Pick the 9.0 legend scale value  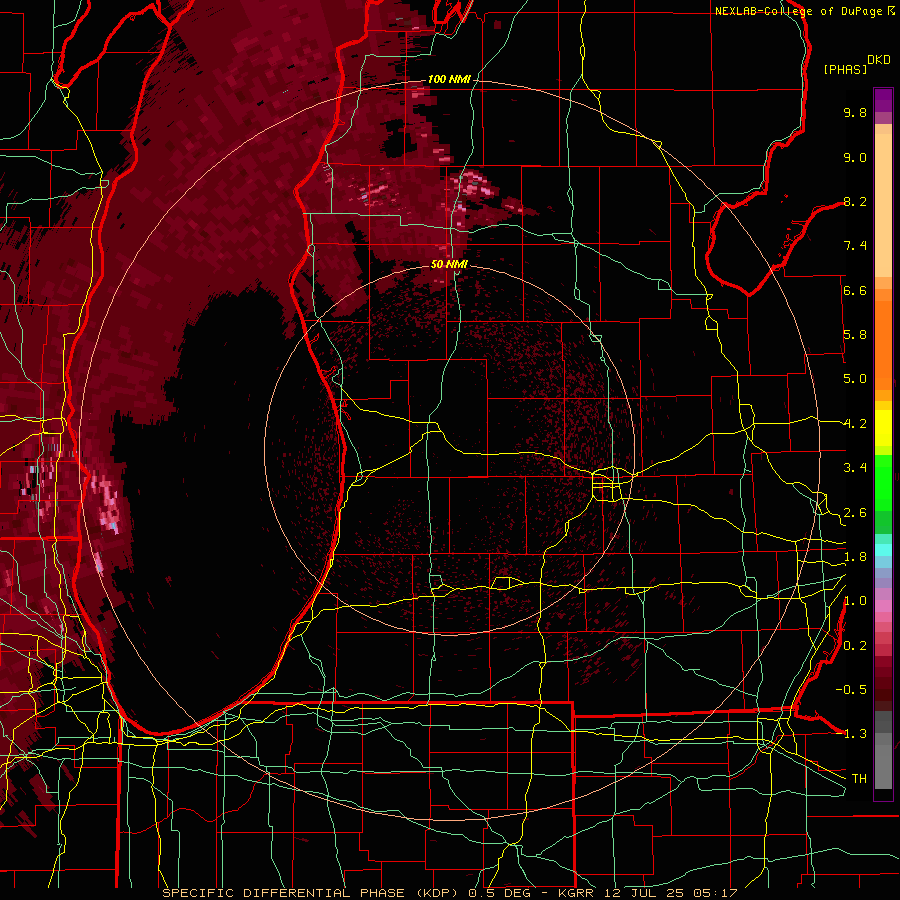coord(855,157)
